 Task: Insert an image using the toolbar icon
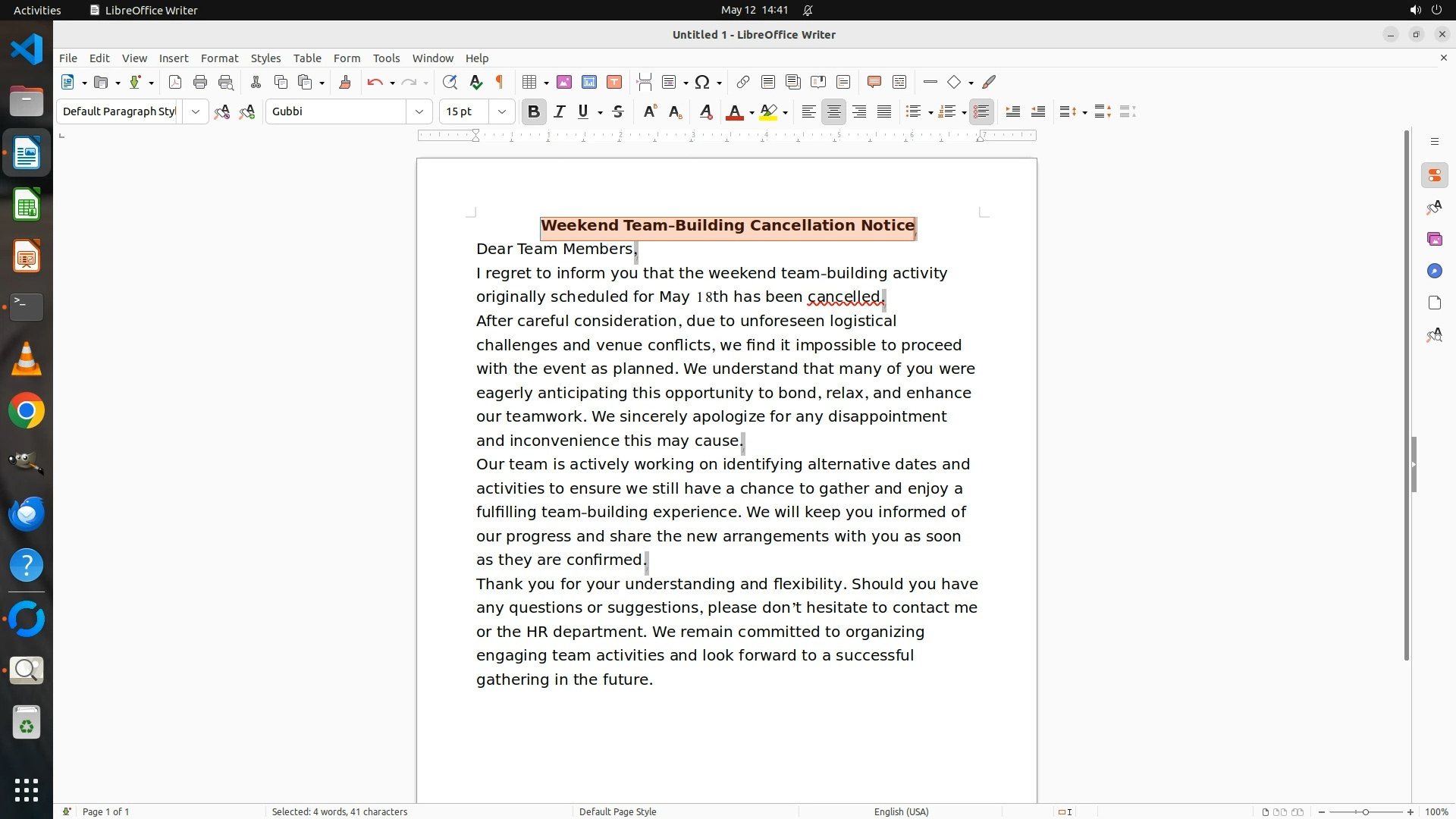pos(564,82)
